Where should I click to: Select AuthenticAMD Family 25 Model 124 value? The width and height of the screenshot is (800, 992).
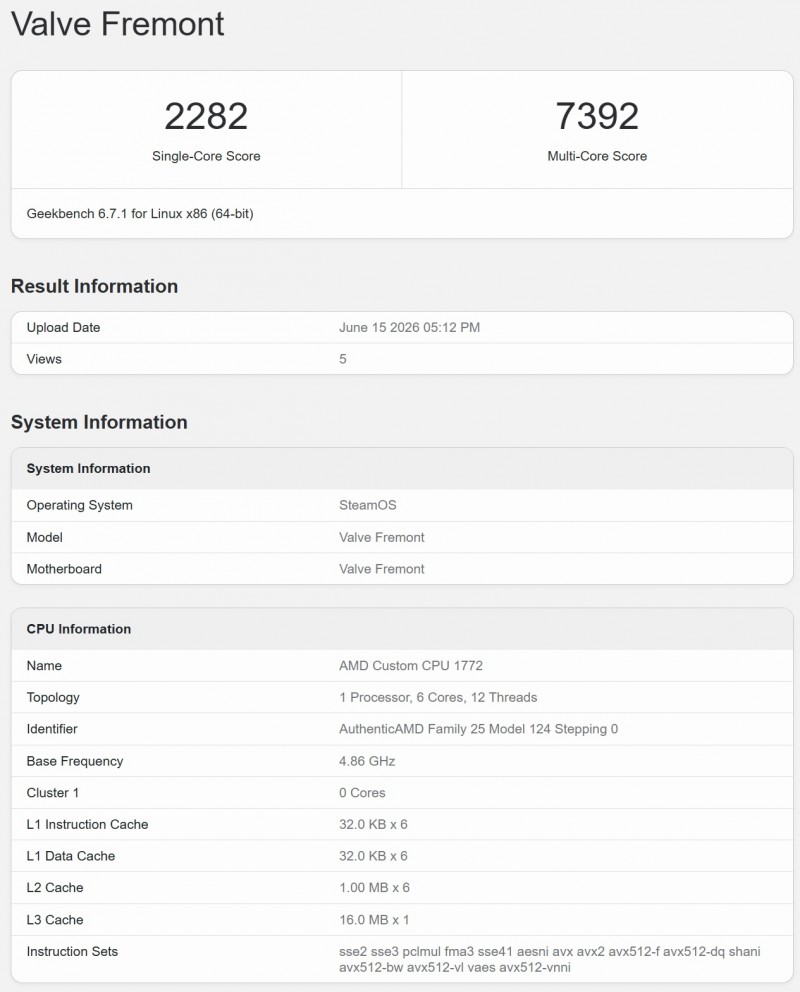coord(478,729)
